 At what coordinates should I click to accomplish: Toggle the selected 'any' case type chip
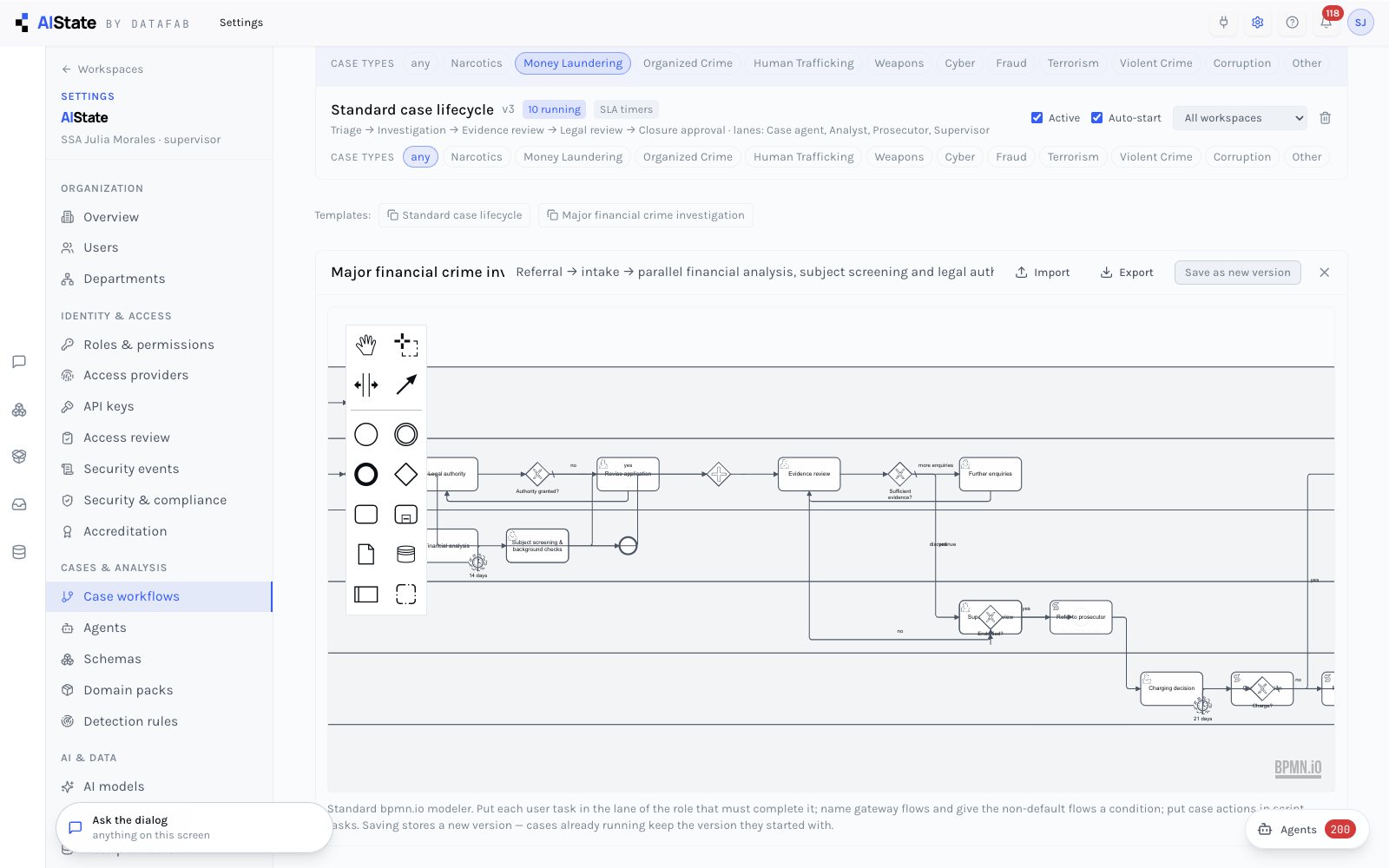420,157
